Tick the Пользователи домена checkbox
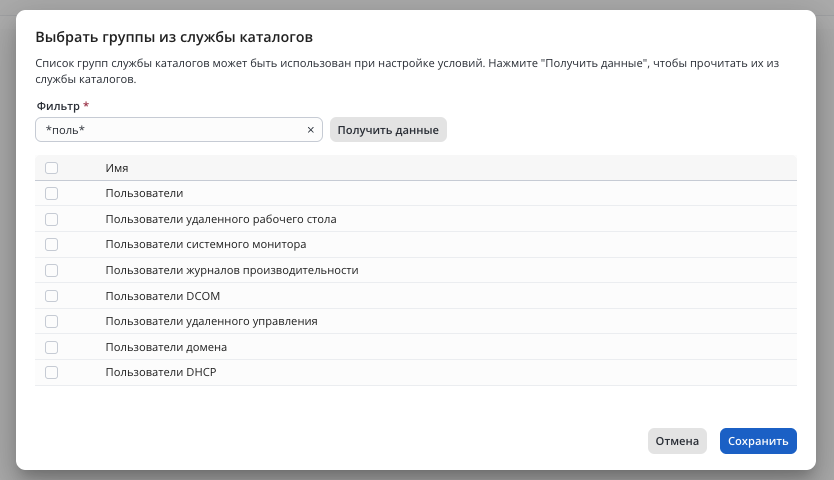This screenshot has width=834, height=480. point(52,347)
